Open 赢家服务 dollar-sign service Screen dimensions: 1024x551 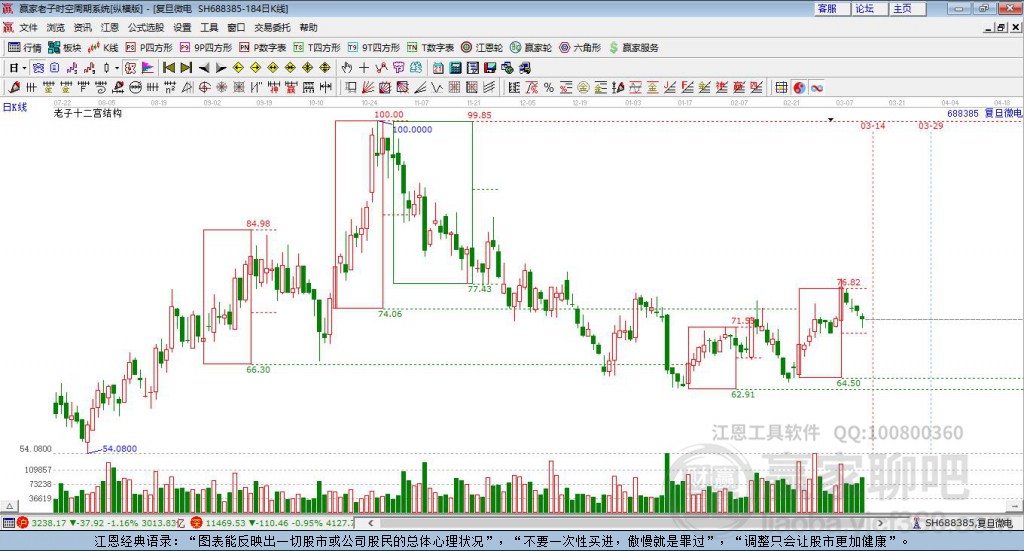click(633, 48)
